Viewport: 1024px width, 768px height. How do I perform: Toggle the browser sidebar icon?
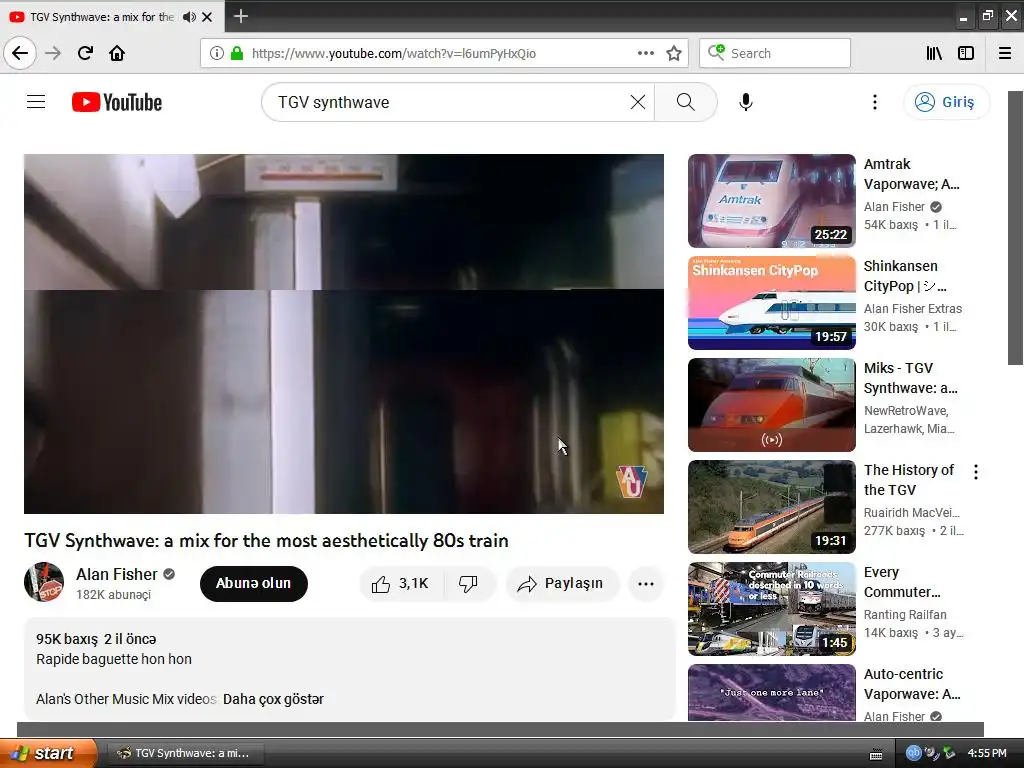[x=966, y=53]
